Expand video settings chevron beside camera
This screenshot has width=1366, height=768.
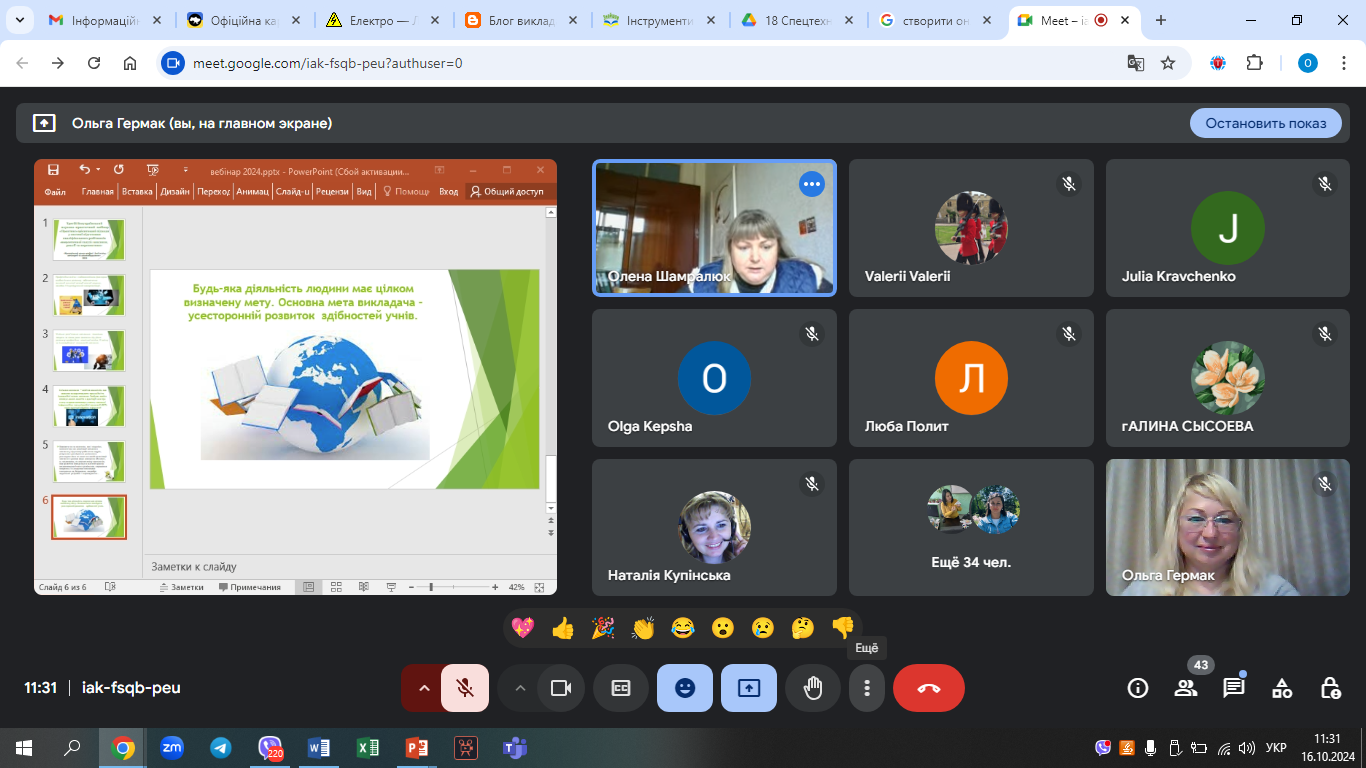[x=519, y=688]
